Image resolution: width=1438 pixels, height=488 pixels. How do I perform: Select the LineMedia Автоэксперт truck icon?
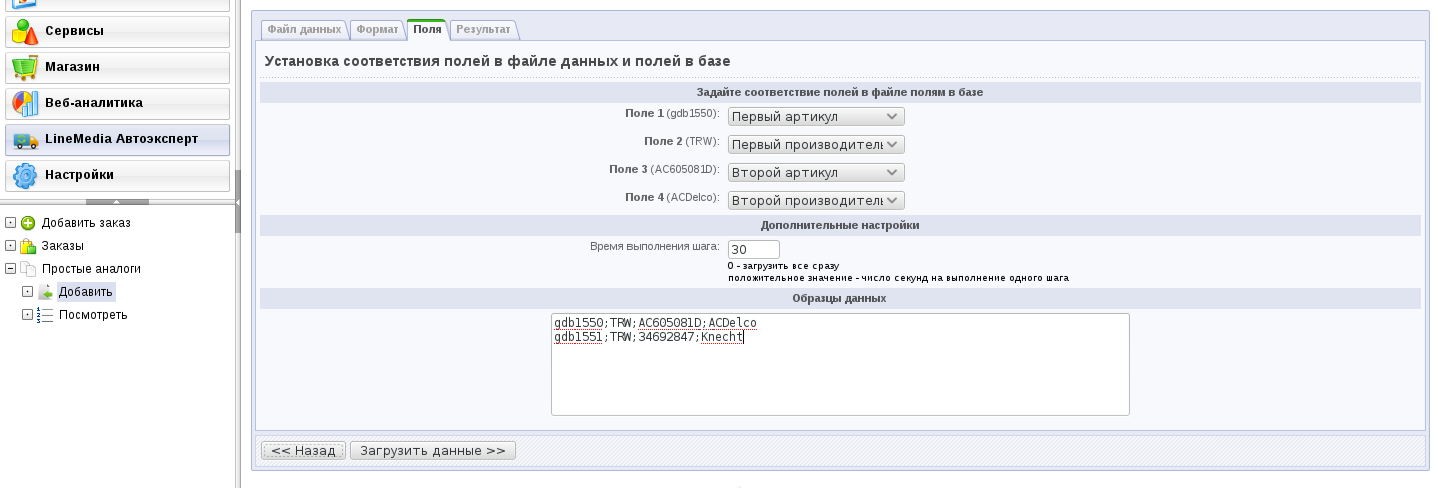point(24,139)
